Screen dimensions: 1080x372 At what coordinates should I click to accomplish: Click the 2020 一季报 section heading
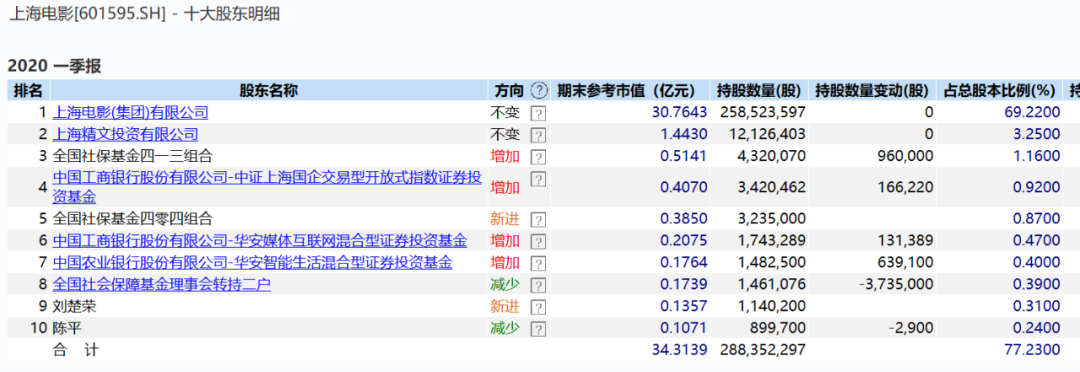click(54, 66)
